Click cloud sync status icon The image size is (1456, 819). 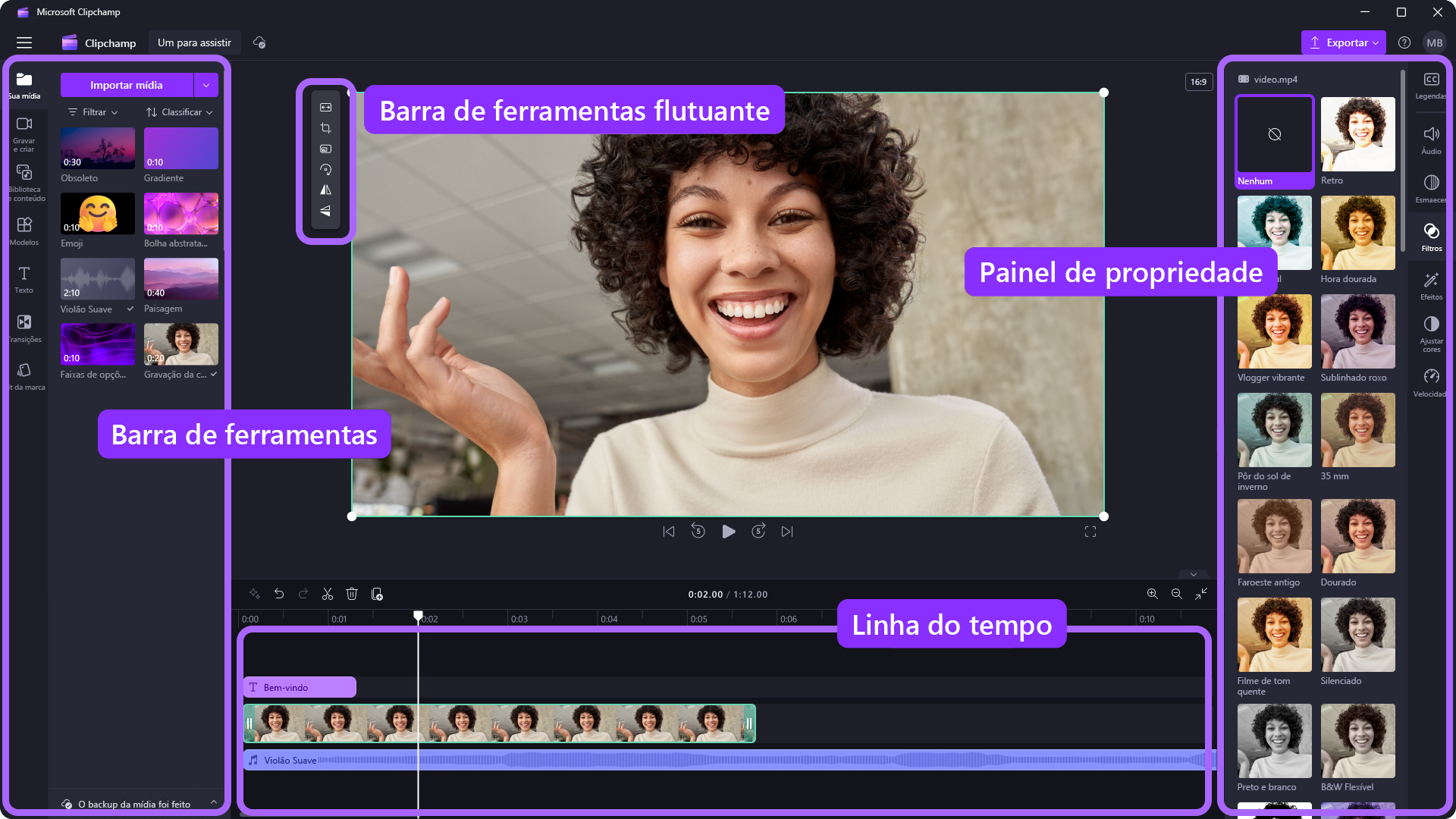(x=259, y=42)
